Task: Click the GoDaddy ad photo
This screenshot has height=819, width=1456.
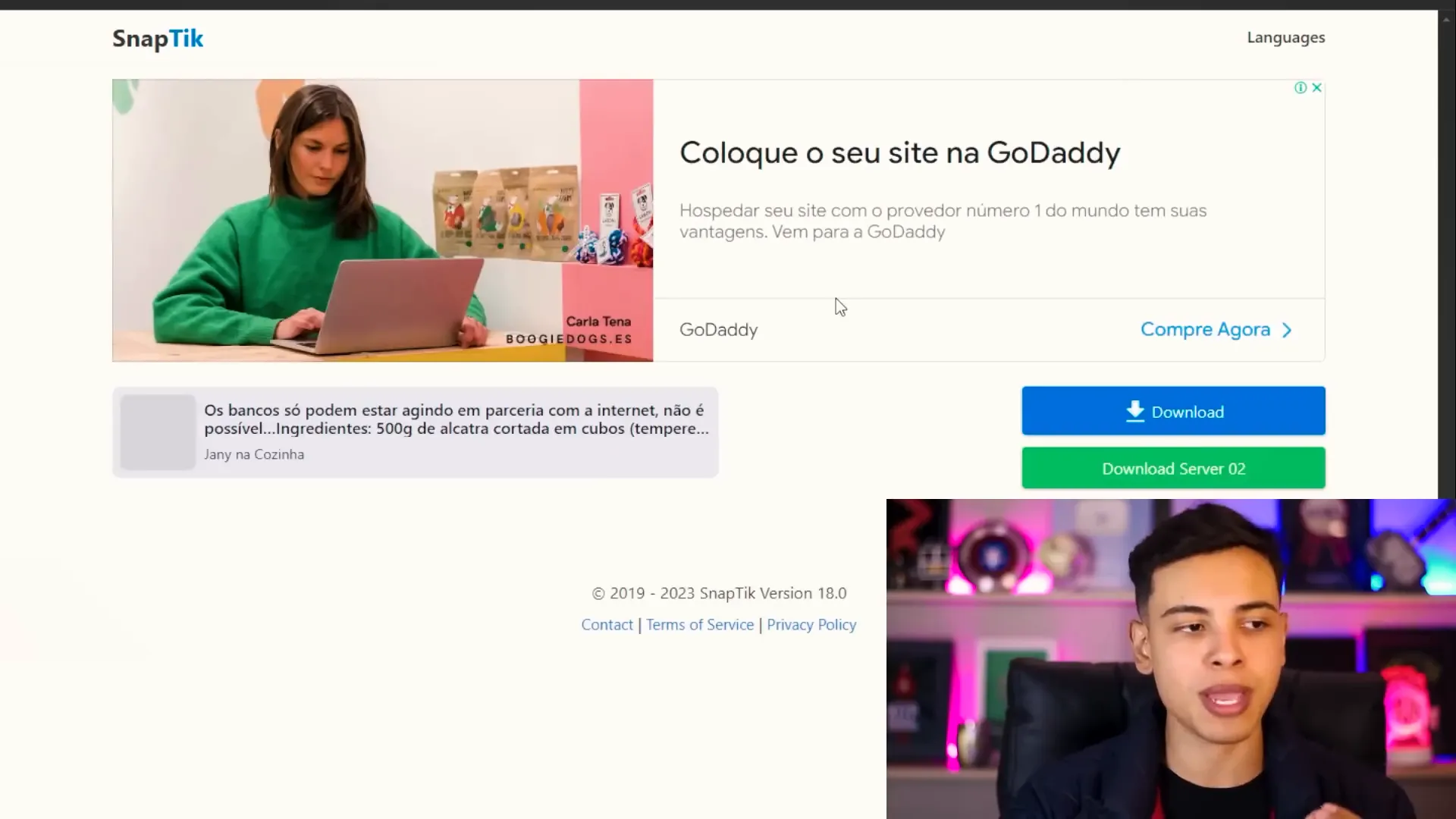Action: tap(382, 220)
